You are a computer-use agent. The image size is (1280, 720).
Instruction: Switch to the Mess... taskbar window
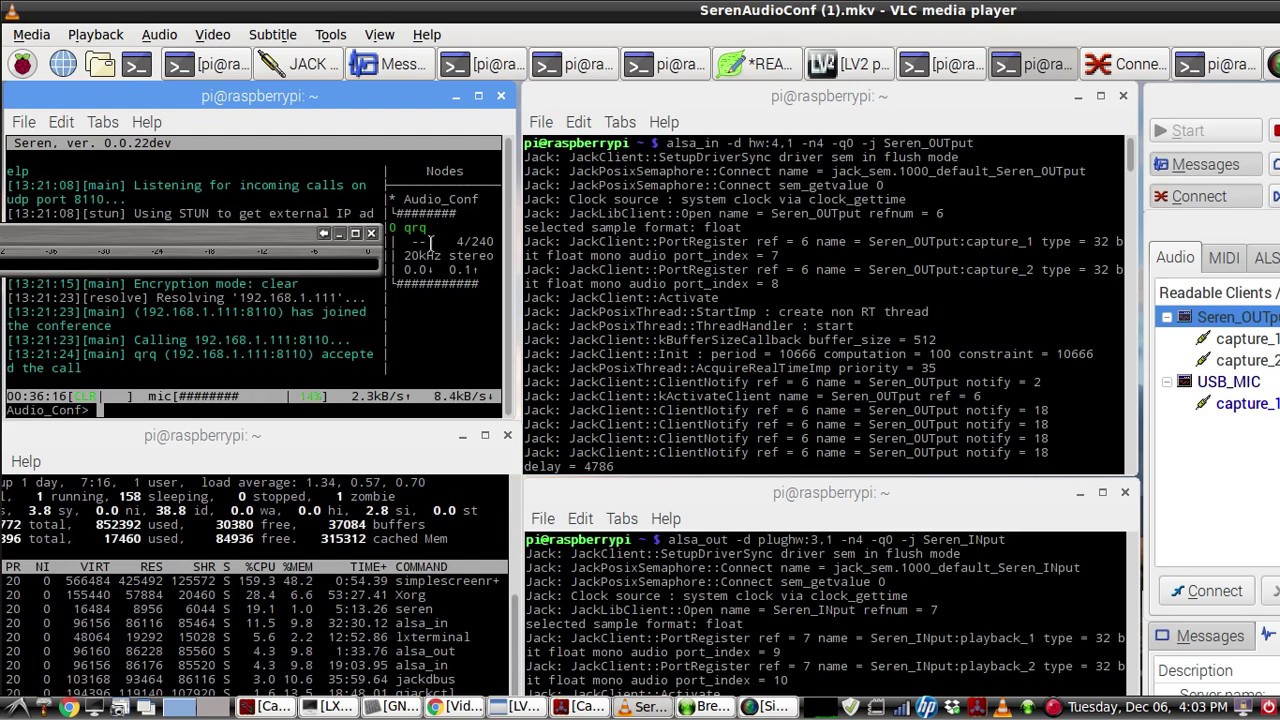point(390,64)
